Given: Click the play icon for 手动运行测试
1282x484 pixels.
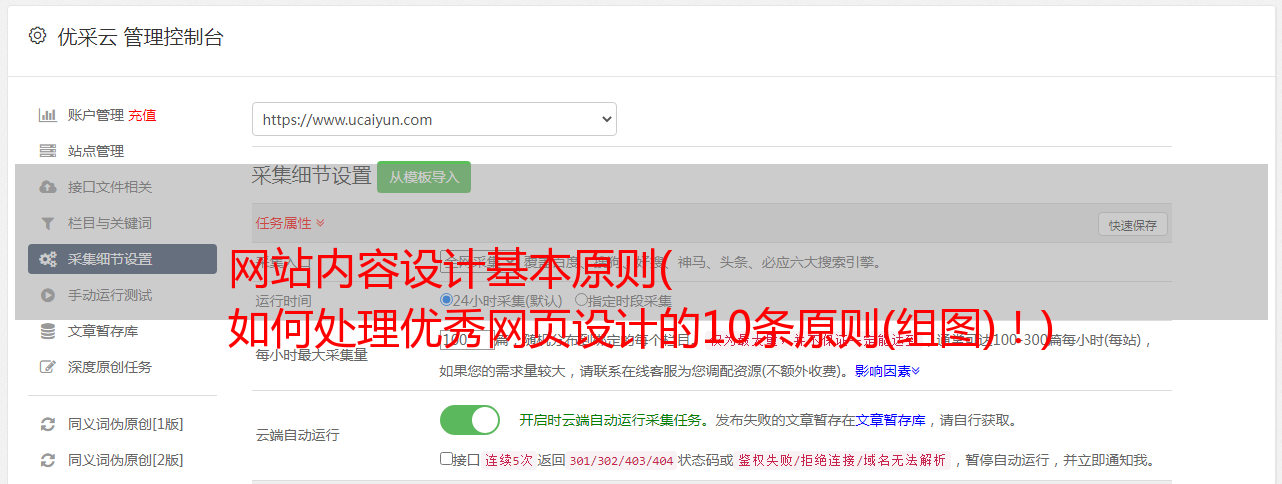Looking at the screenshot, I should pyautogui.click(x=47, y=295).
